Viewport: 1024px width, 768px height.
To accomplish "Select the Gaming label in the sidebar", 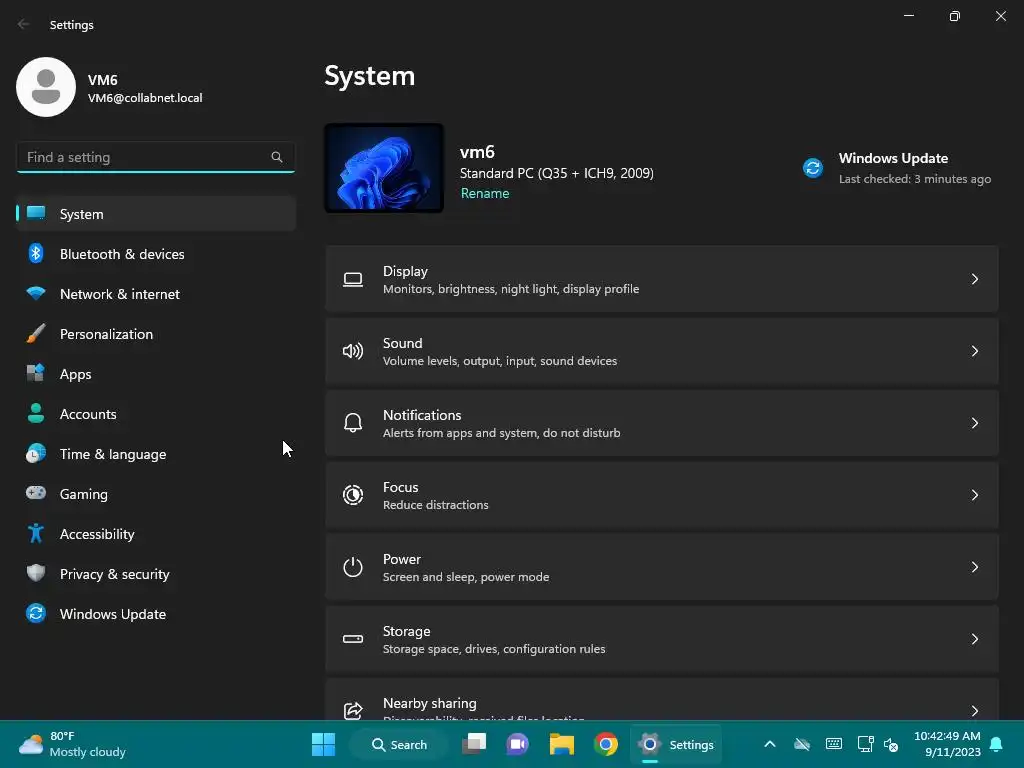I will tap(84, 494).
